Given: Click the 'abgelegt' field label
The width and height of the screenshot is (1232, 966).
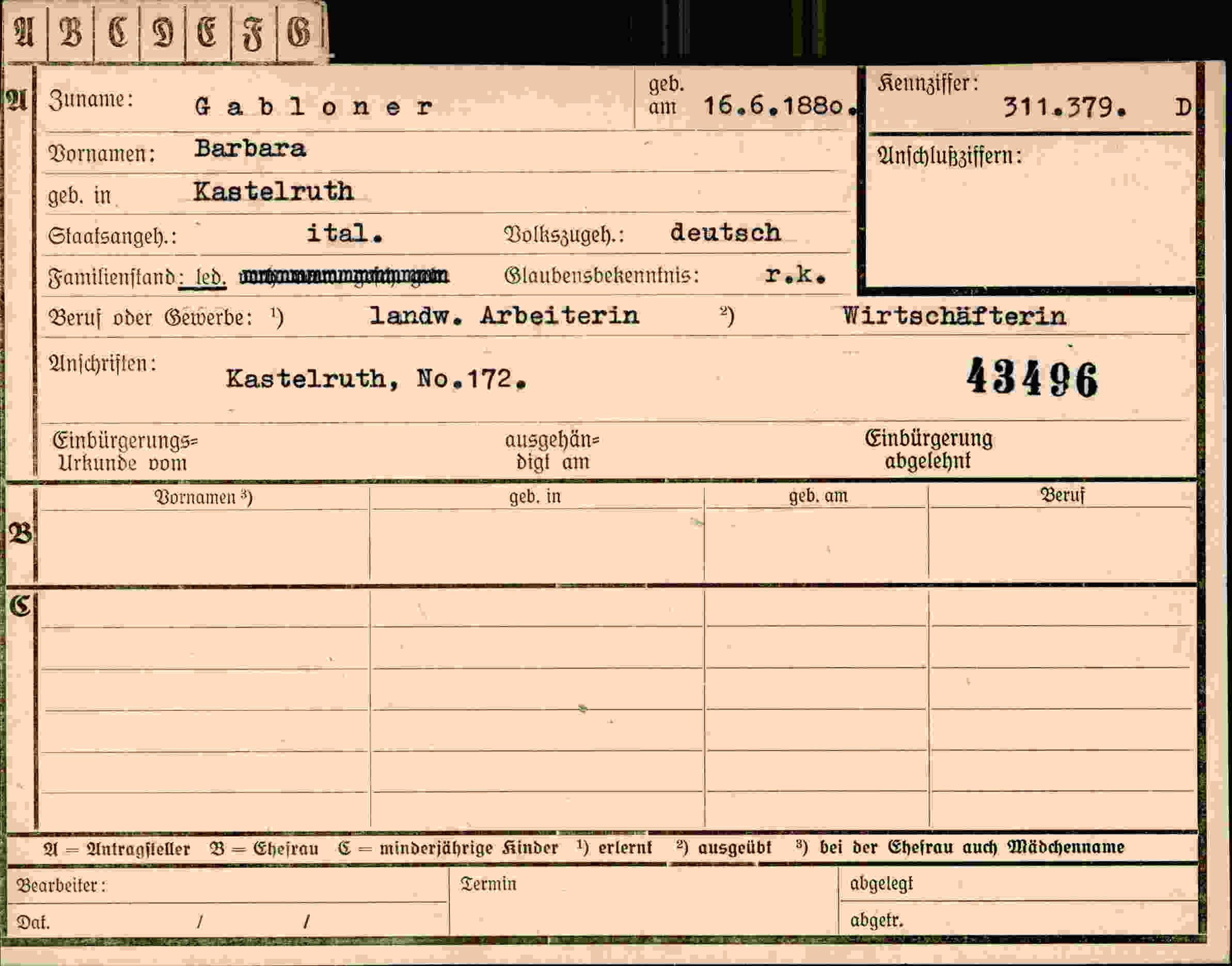Looking at the screenshot, I should click(881, 883).
